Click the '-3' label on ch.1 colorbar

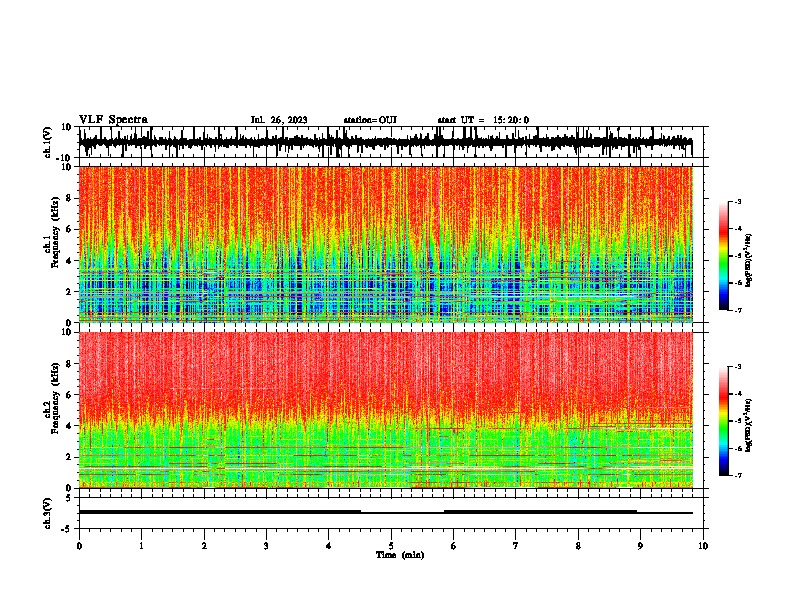coord(738,201)
